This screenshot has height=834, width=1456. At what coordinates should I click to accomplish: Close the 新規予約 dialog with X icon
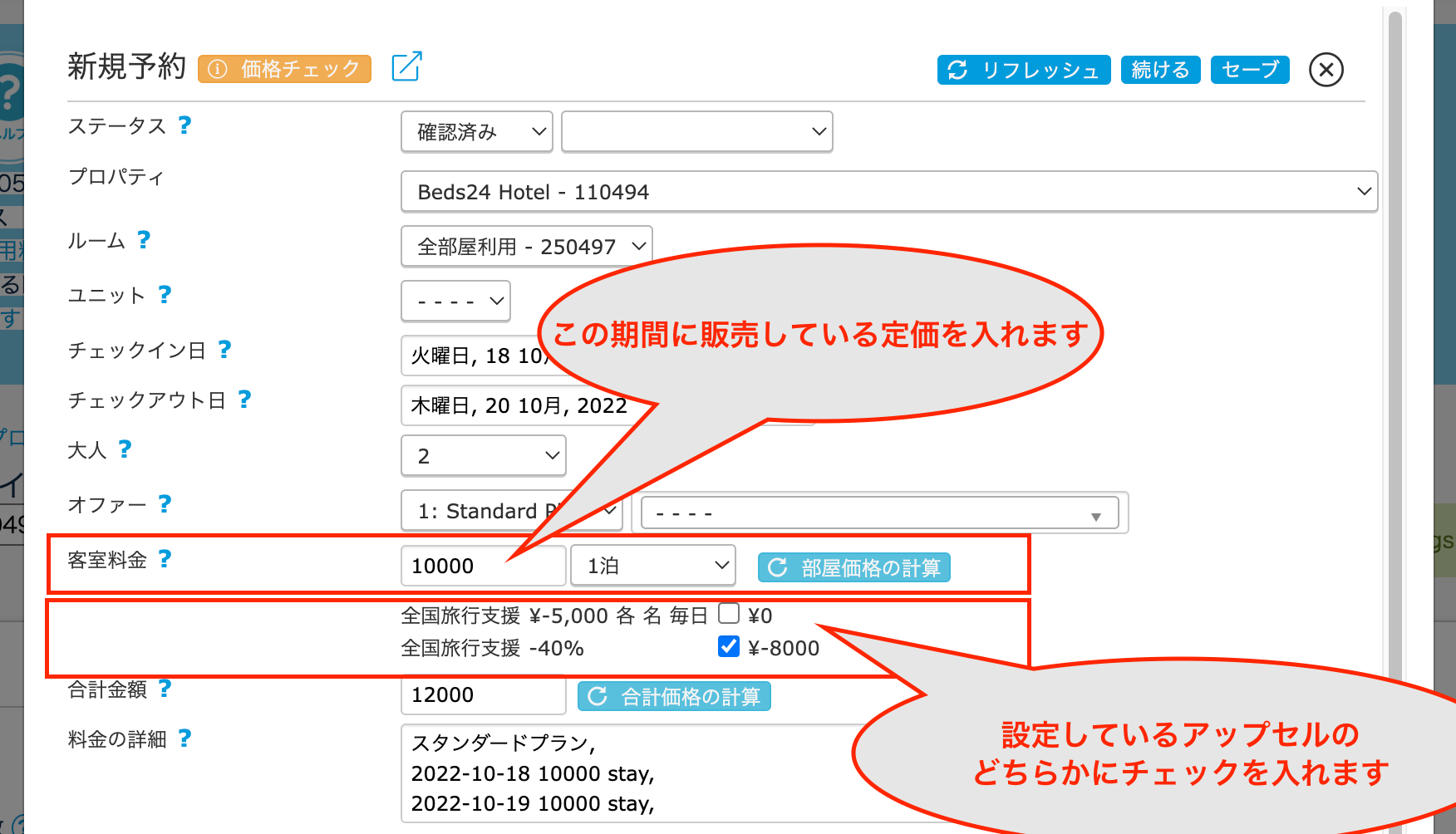(x=1326, y=70)
